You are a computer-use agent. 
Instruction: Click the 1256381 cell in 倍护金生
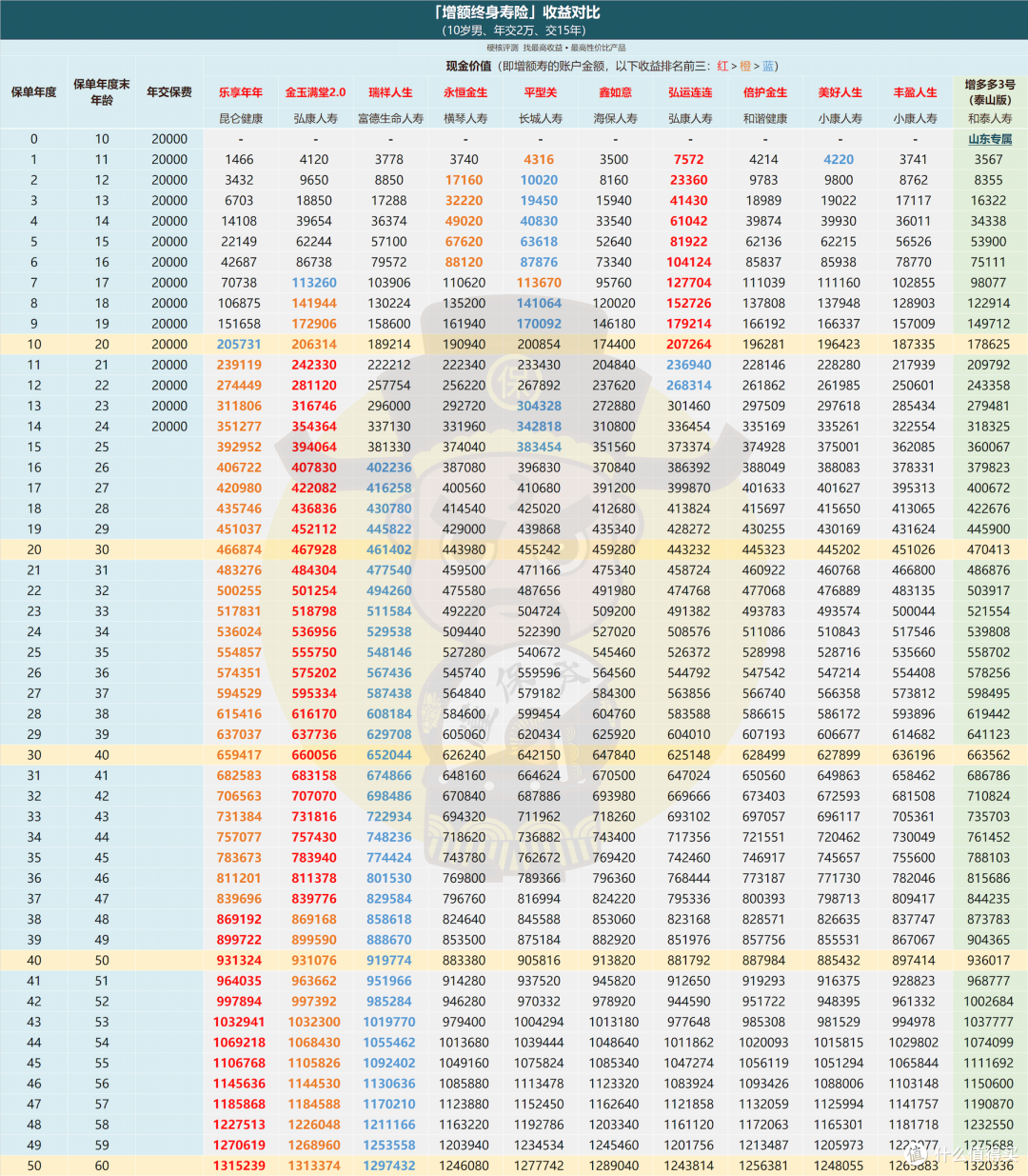coord(763,1166)
